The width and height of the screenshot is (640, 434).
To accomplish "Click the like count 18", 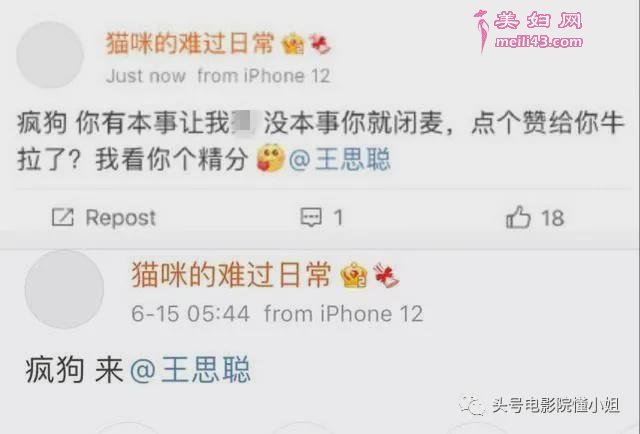I will (x=553, y=218).
